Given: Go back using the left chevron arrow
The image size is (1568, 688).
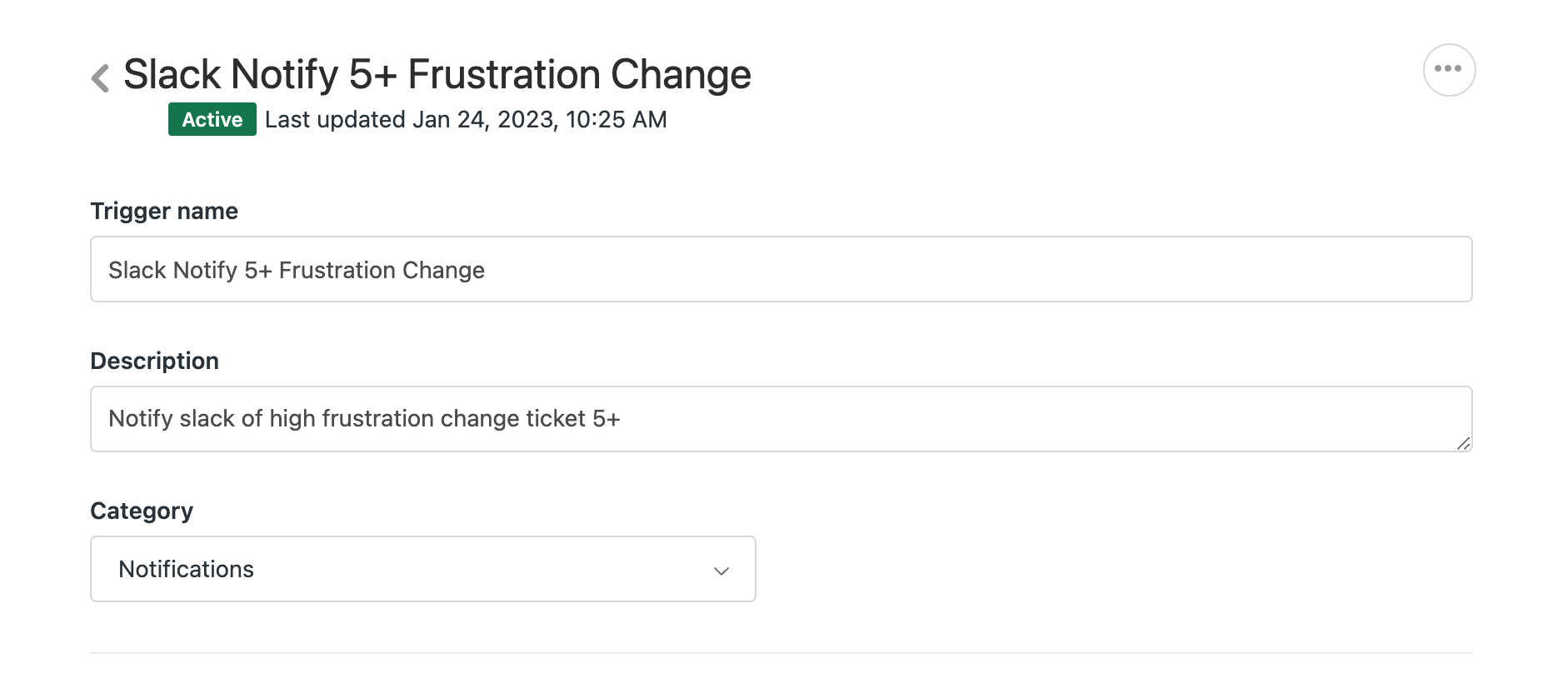Looking at the screenshot, I should click(101, 77).
